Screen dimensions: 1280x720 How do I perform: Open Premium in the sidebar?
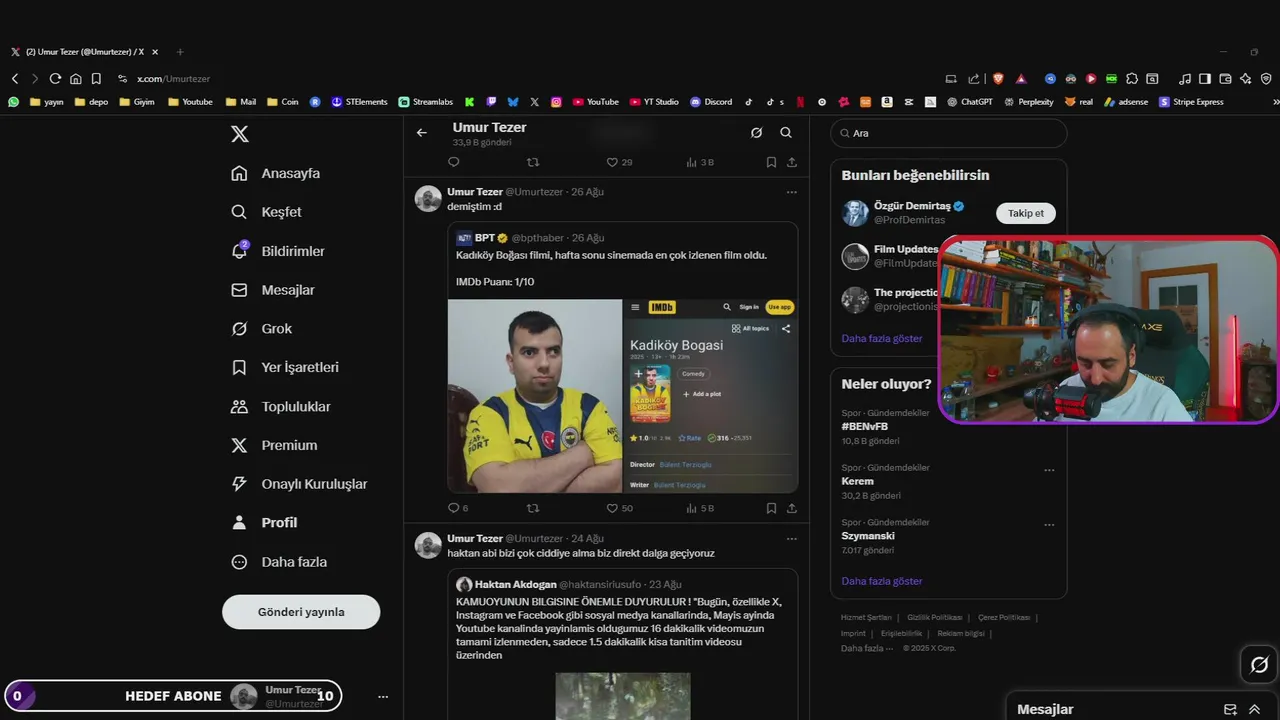coord(274,445)
